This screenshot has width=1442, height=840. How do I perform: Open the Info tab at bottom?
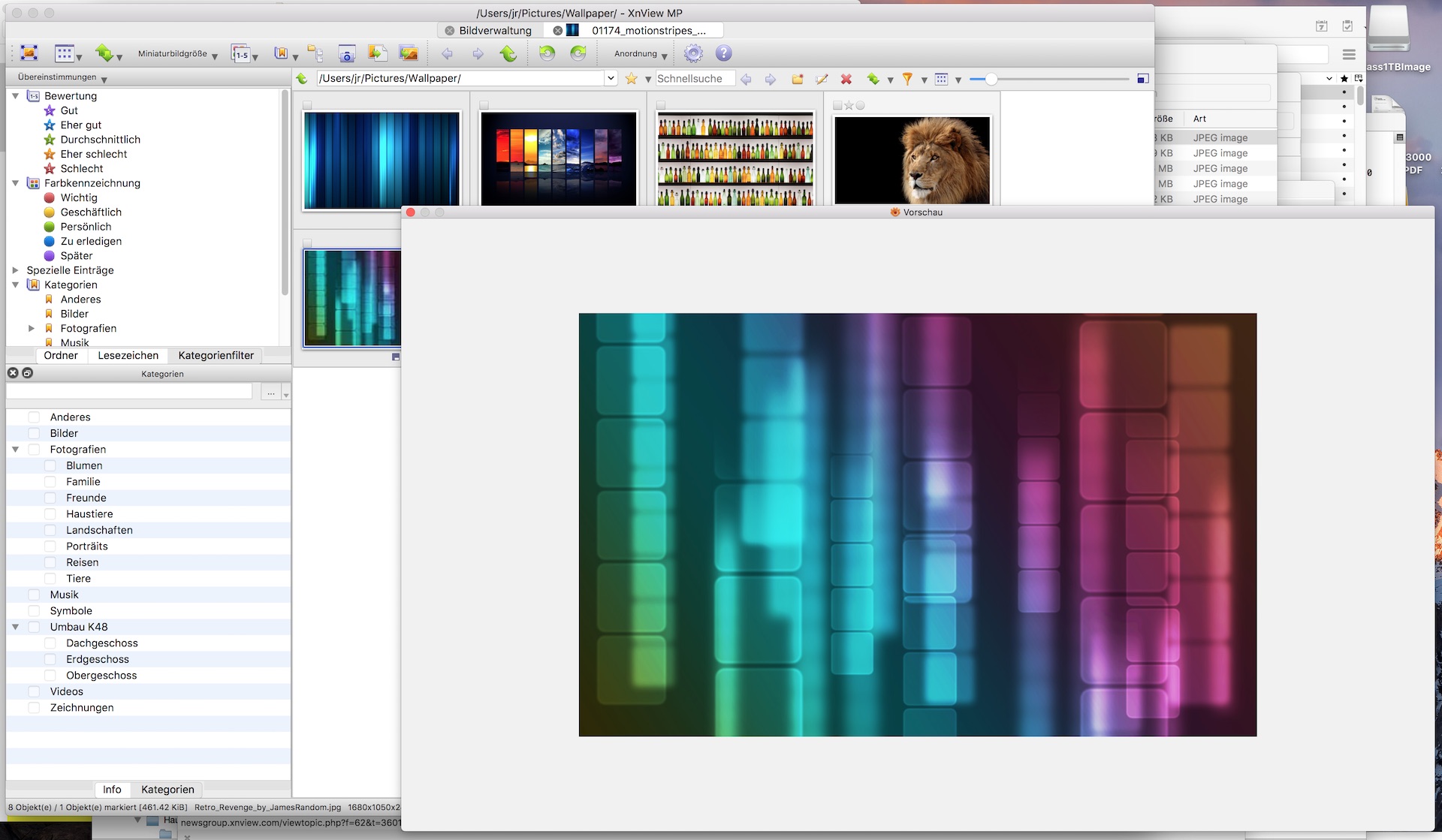(112, 790)
